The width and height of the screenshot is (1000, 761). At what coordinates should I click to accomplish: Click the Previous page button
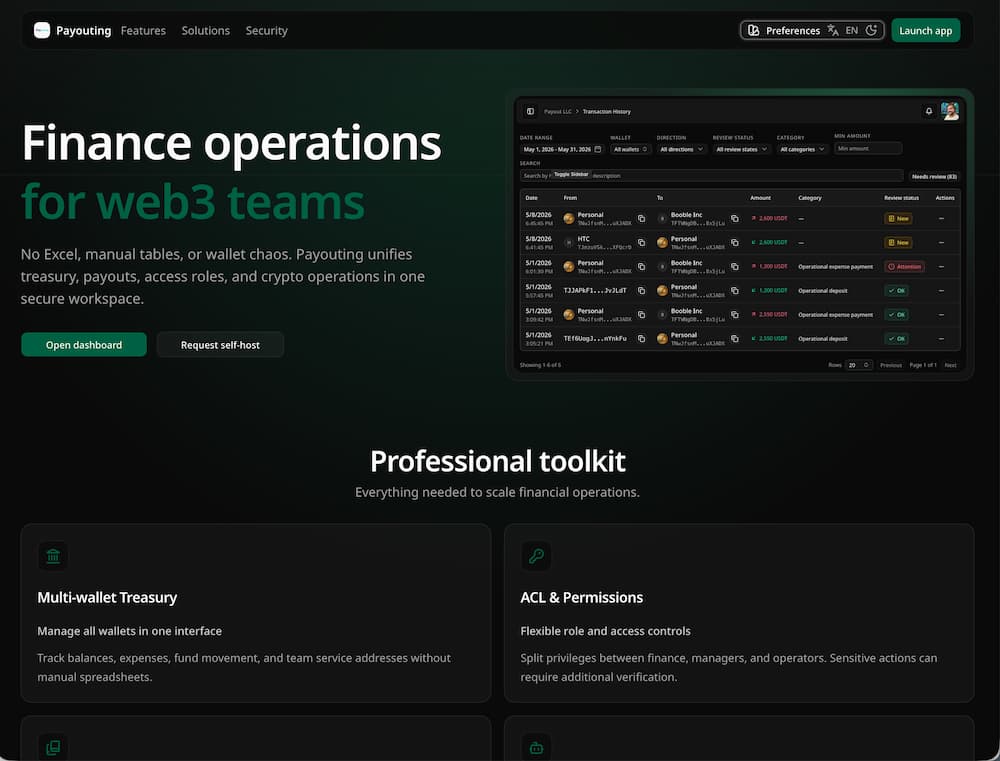pos(890,366)
